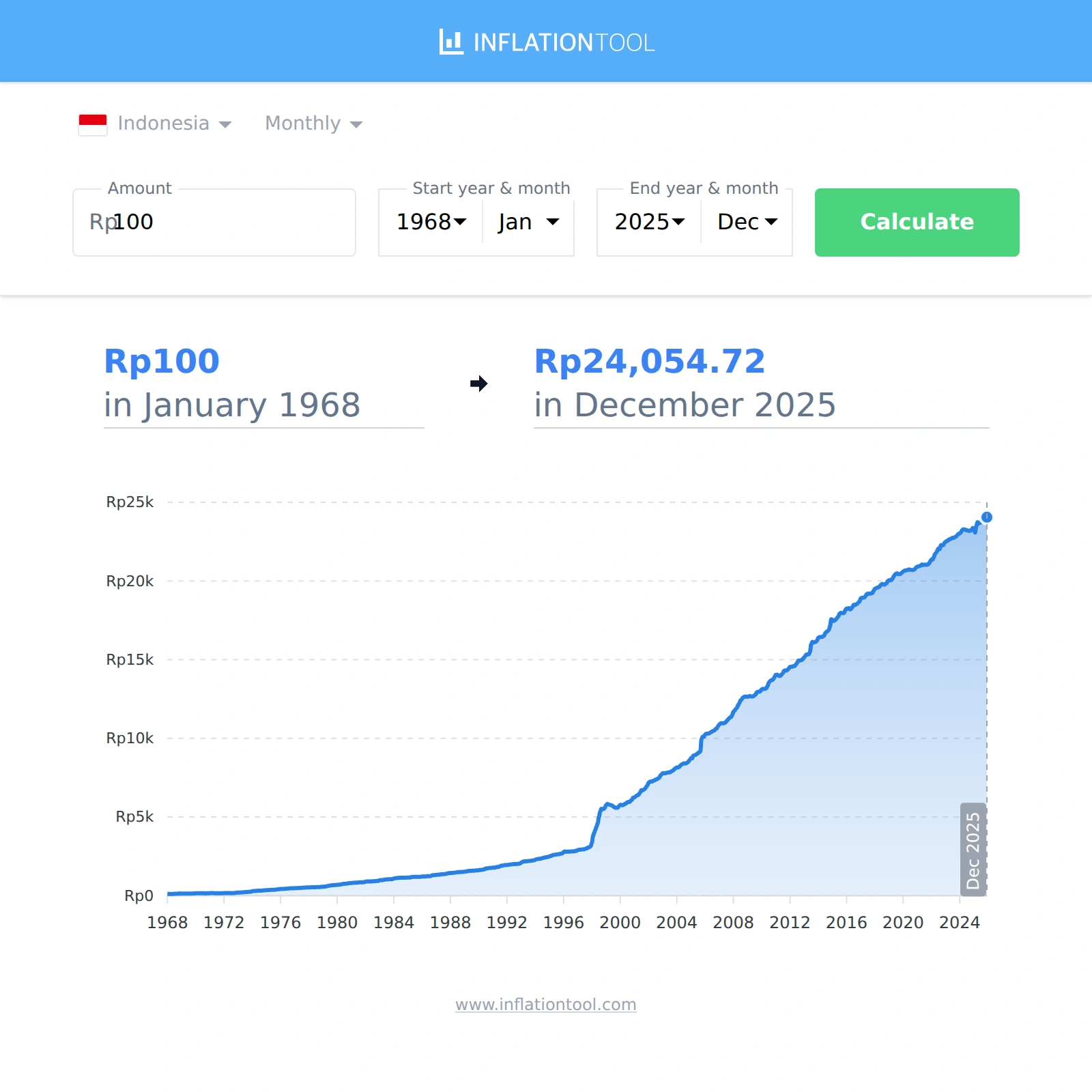Screen dimensions: 1092x1092
Task: Expand the start year 1968 selector
Action: [431, 222]
